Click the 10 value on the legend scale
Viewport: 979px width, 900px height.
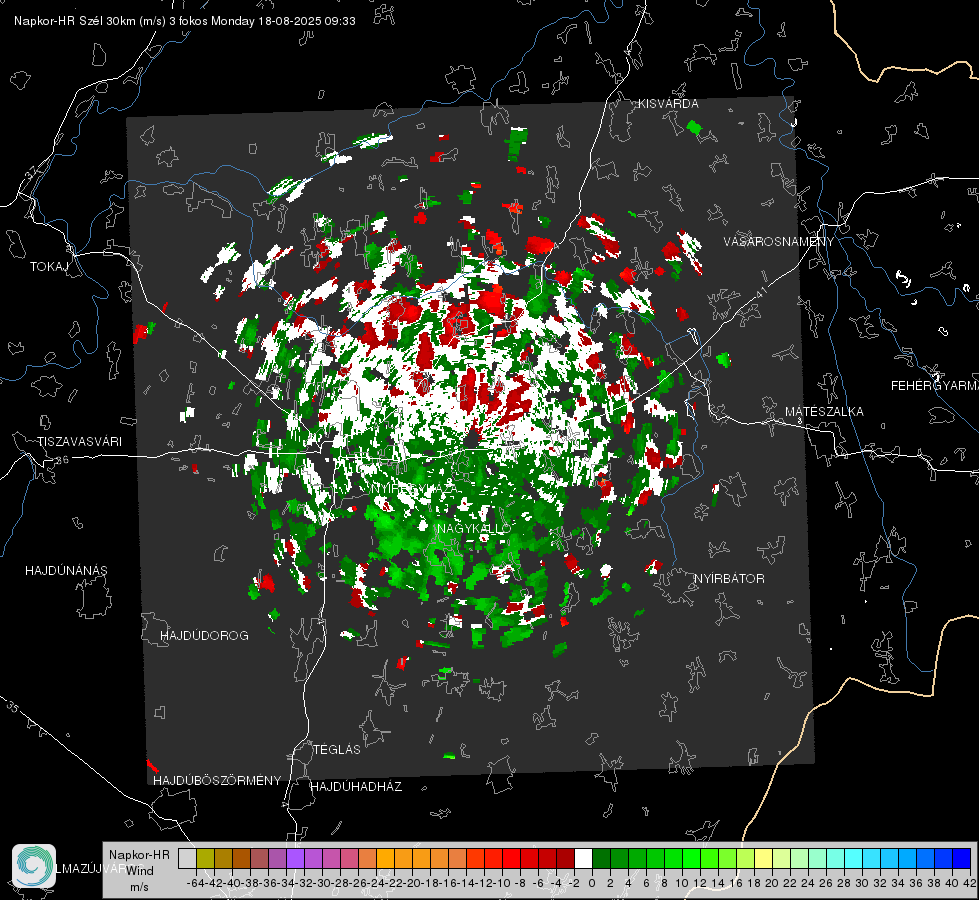pos(682,883)
